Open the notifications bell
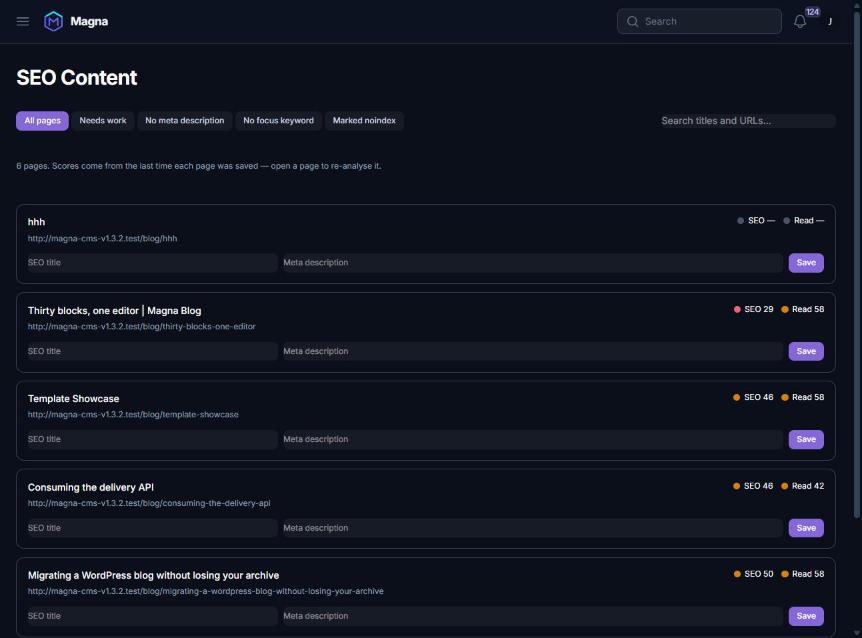Image resolution: width=862 pixels, height=638 pixels. [800, 21]
